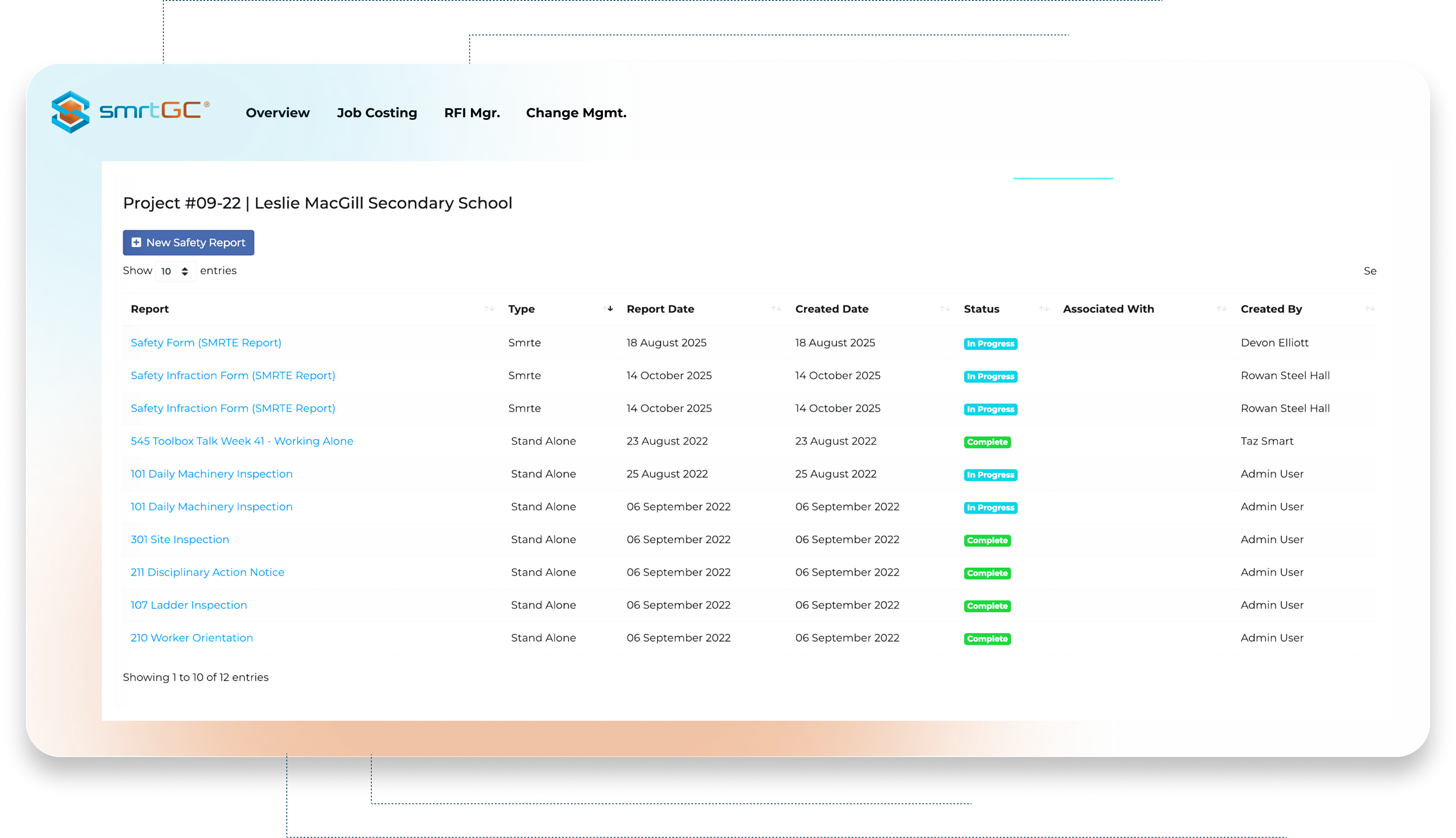The width and height of the screenshot is (1456, 838).
Task: Open the 210 Worker Orientation link
Action: pyautogui.click(x=192, y=638)
